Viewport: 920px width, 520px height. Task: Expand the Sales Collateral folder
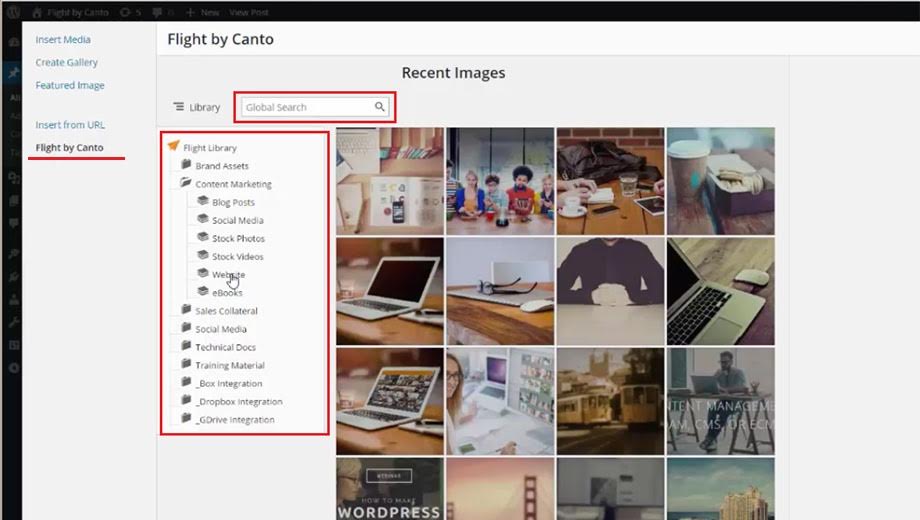pyautogui.click(x=186, y=310)
